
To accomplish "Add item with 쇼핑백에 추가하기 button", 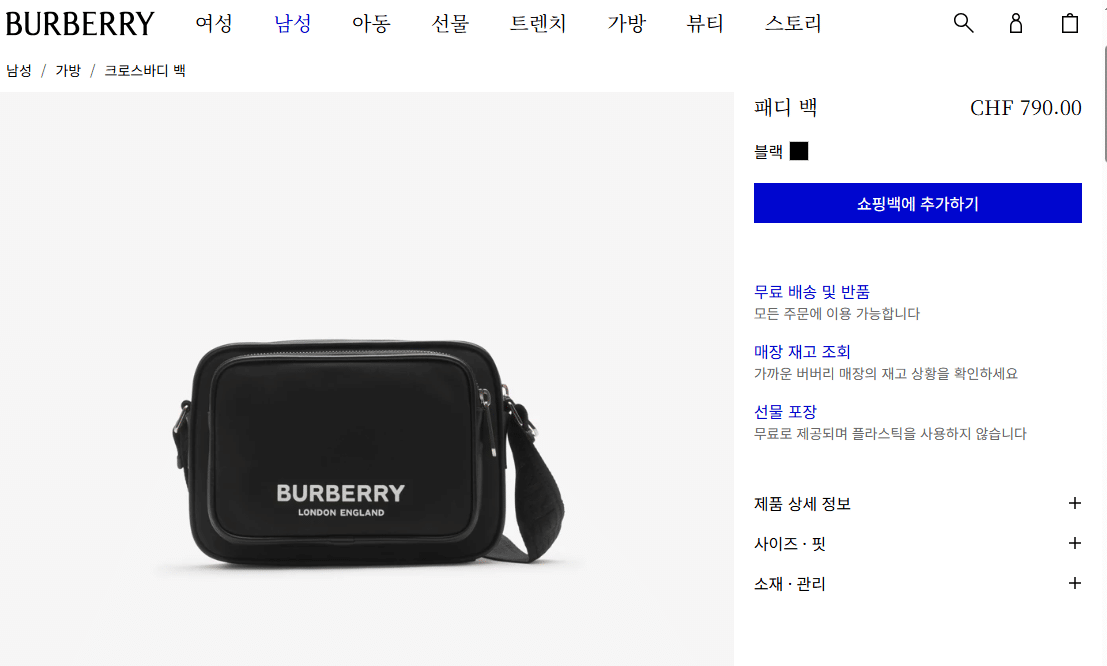I will coord(917,203).
